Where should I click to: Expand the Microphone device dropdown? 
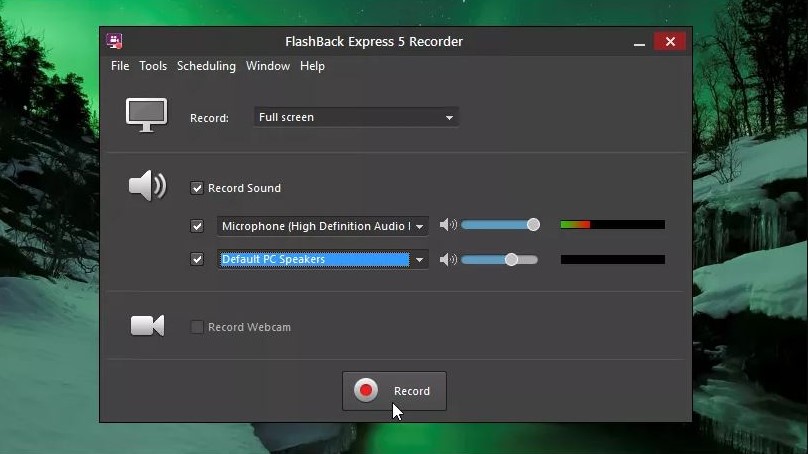419,226
